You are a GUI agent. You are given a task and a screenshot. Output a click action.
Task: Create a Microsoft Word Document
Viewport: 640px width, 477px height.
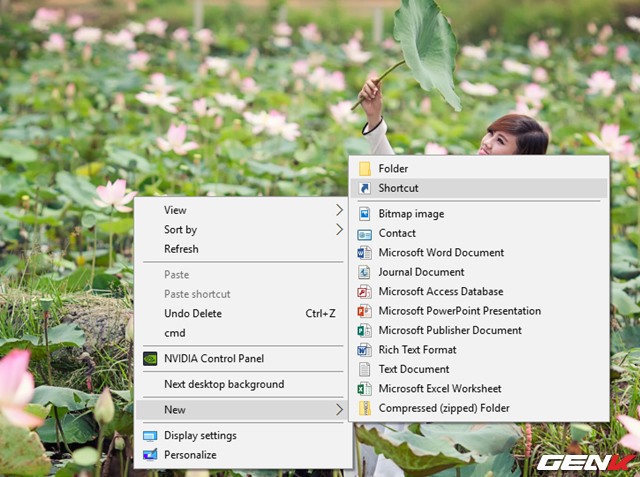(479, 253)
